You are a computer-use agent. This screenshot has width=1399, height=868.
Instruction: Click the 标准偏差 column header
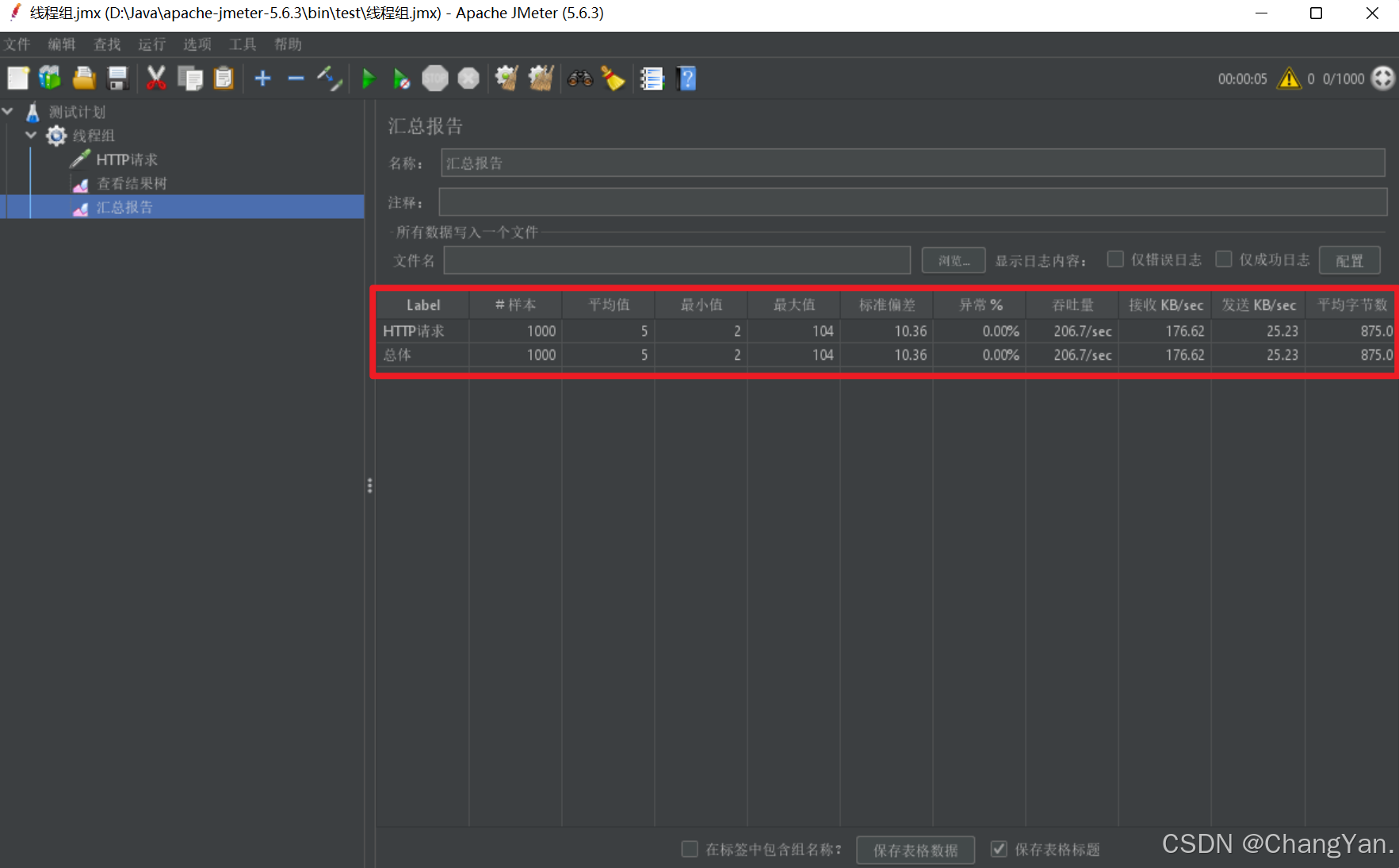click(886, 304)
